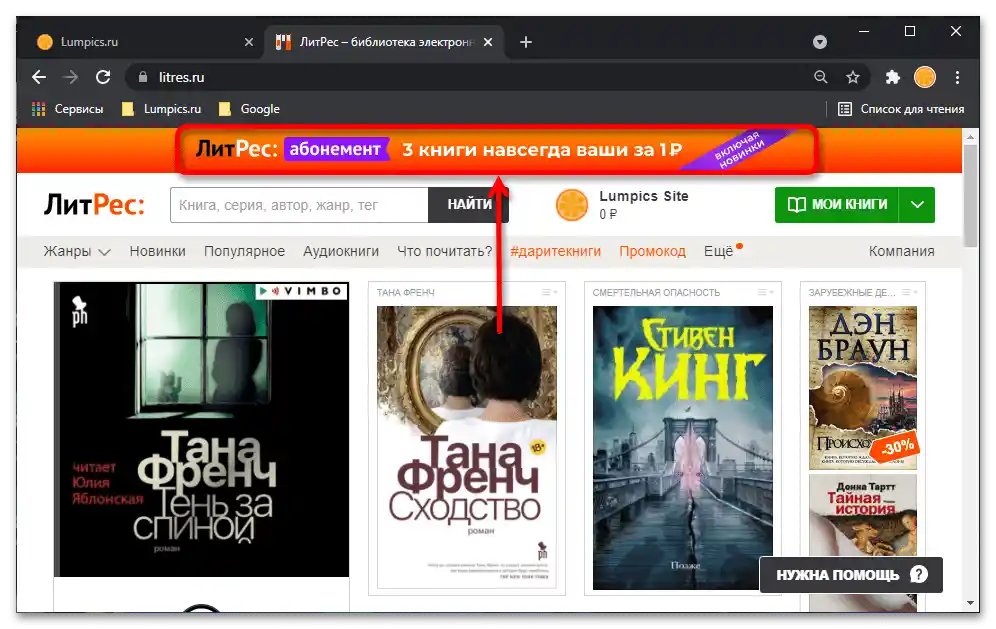Viewport: 996px width, 629px height.
Task: Open list menu on ЗАРУБЕЖНЫЕ ДЕ... card
Action: point(910,292)
